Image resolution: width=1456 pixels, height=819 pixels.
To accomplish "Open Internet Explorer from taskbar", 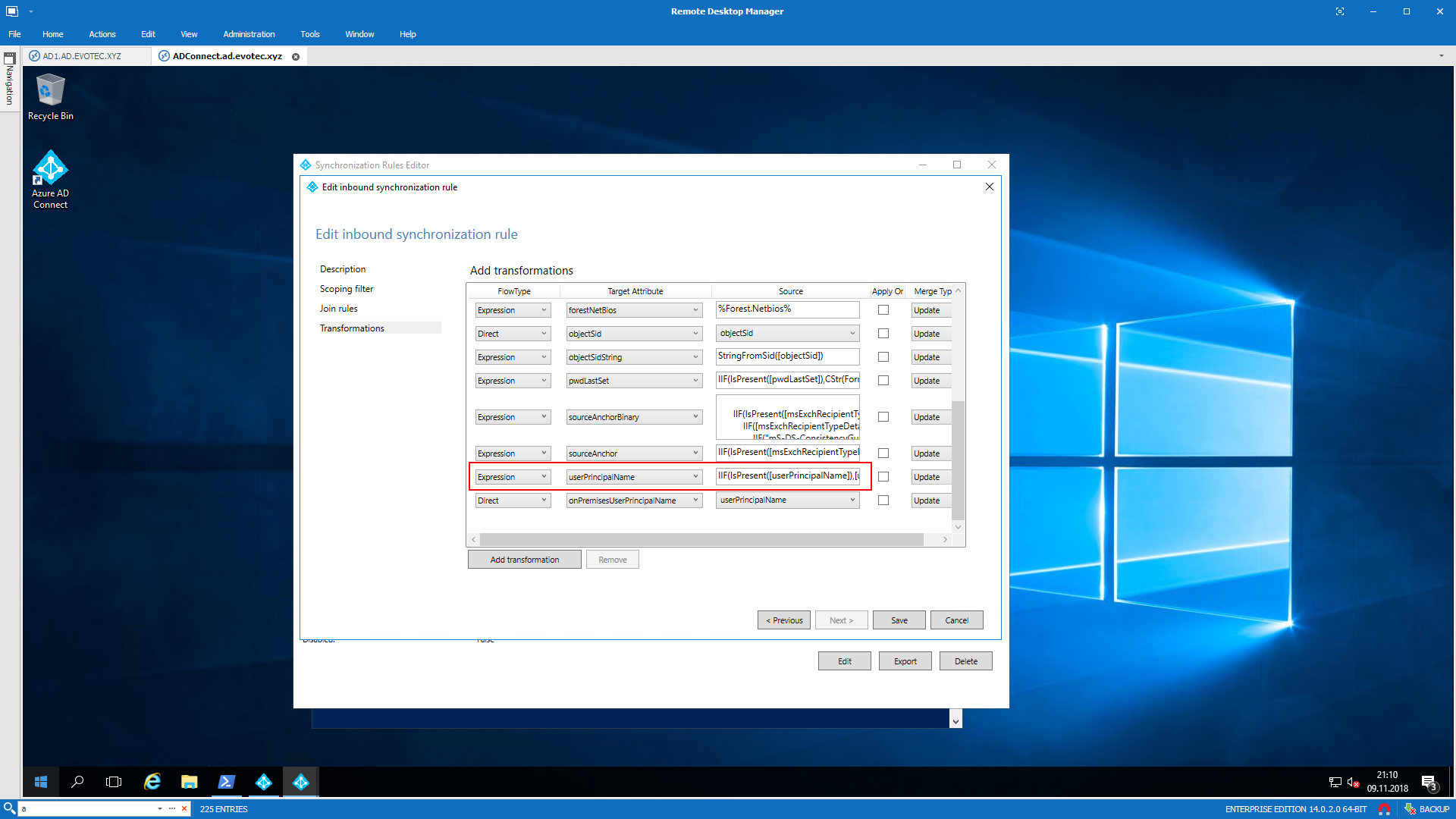I will tap(152, 782).
